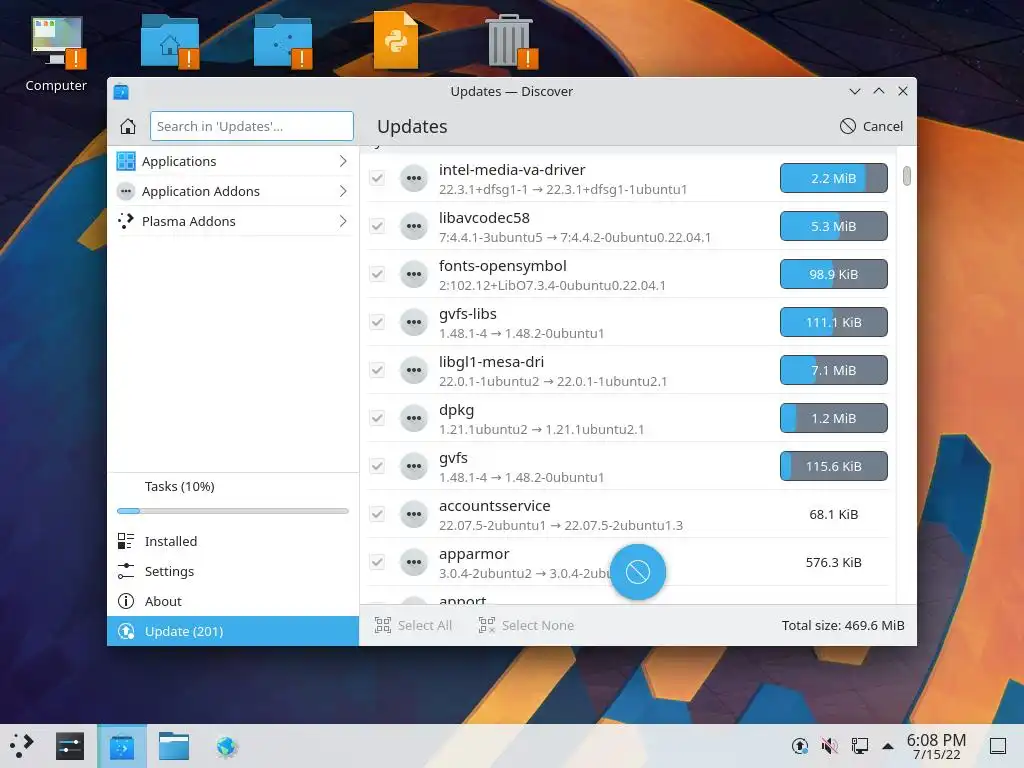Go to Discover home via house icon
Screen dimensions: 1024x768
click(x=128, y=126)
